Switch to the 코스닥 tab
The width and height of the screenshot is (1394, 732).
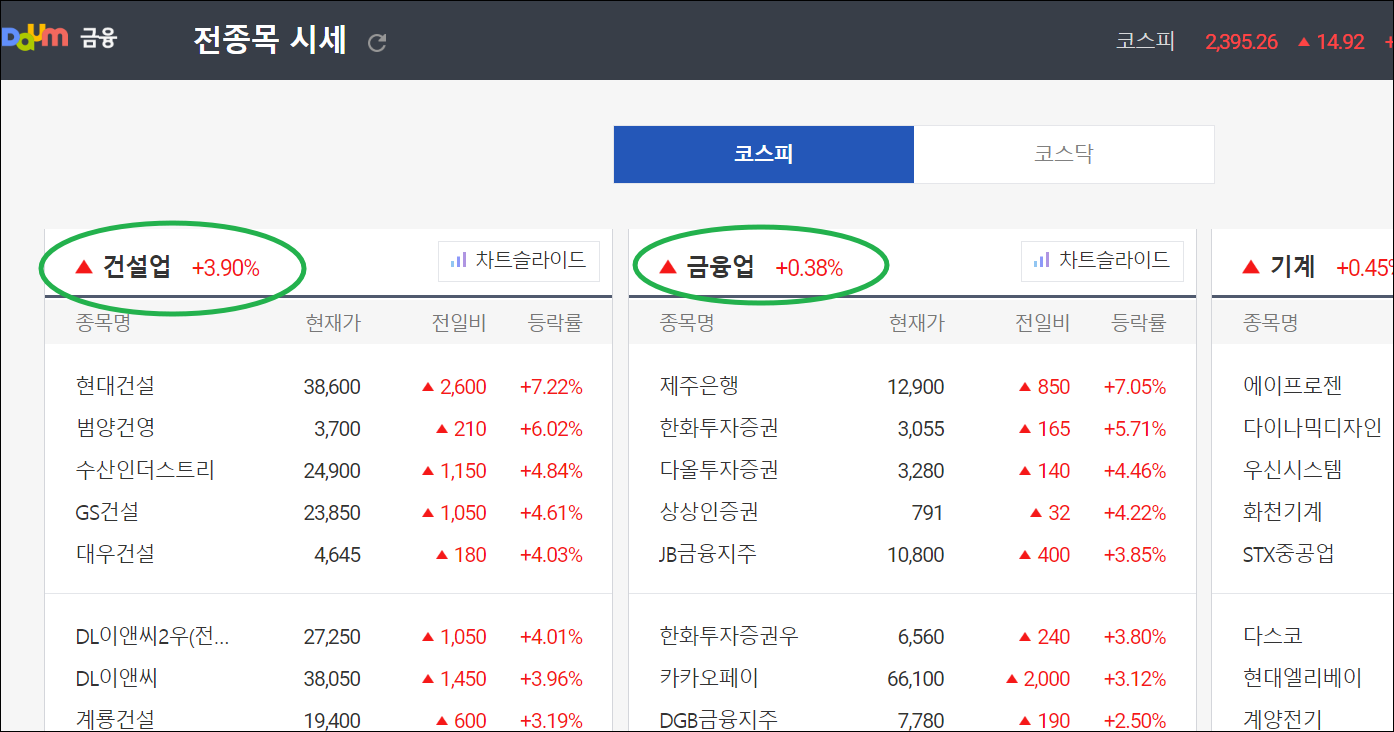coord(1064,154)
